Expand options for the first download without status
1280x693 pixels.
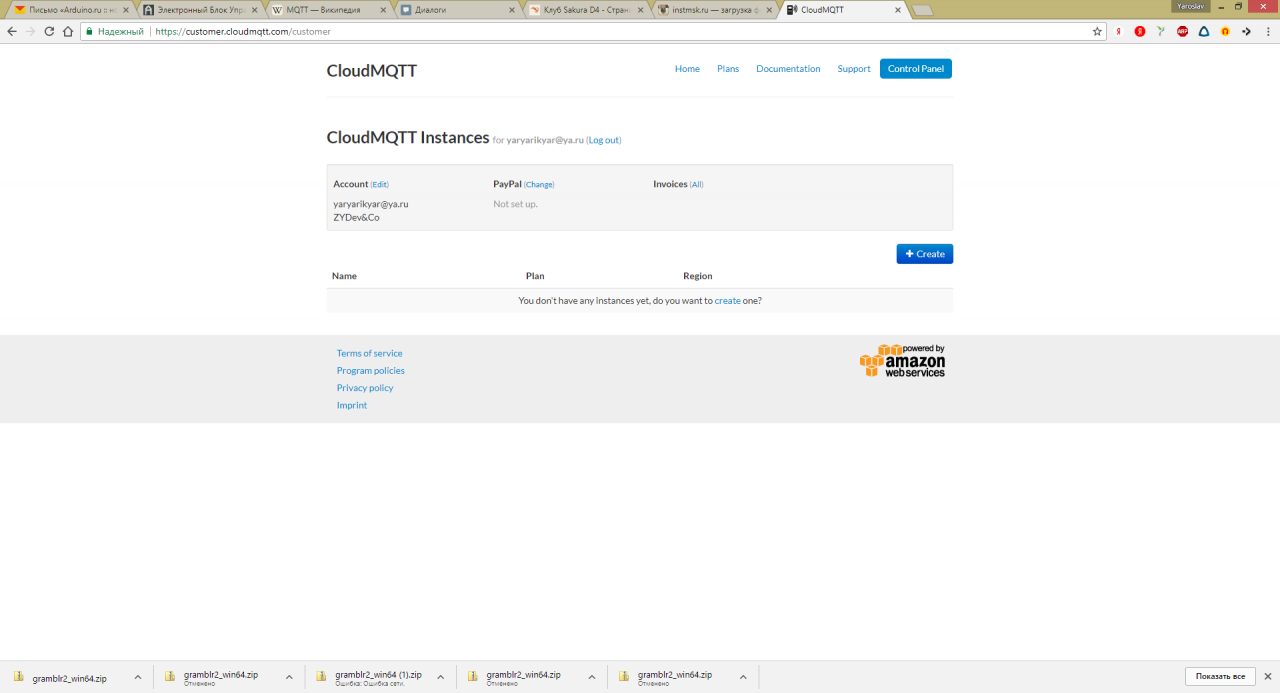[138, 677]
